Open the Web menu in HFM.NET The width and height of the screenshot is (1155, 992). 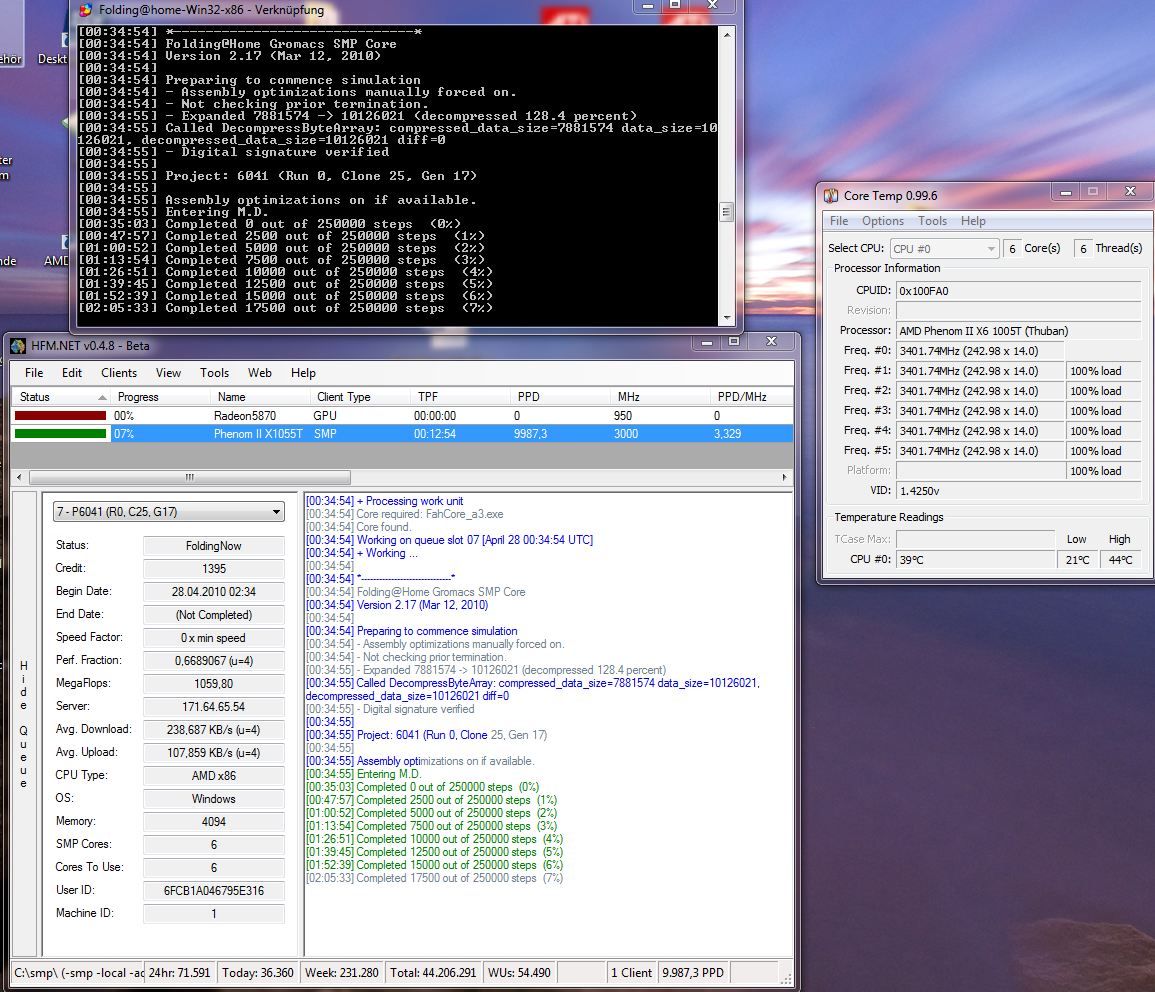259,373
